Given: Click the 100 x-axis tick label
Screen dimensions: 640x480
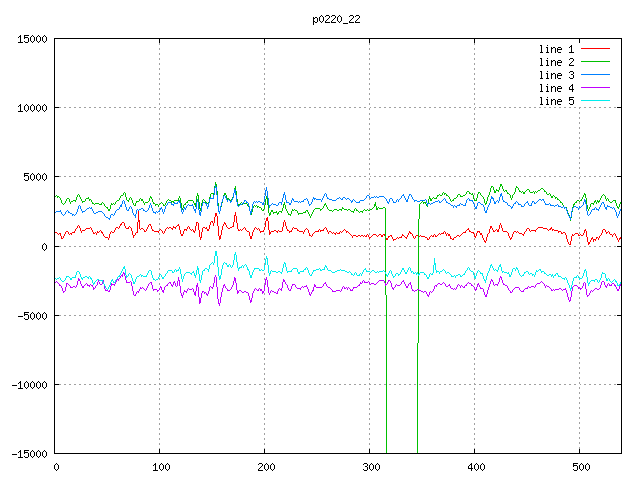Looking at the screenshot, I should (160, 467).
